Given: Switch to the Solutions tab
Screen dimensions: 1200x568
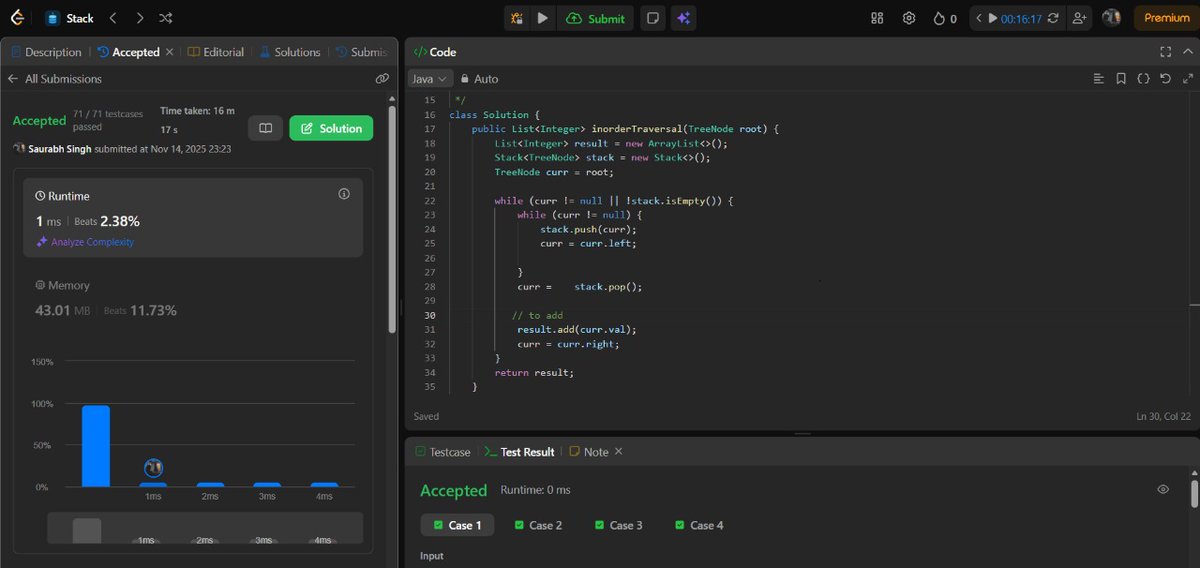Looking at the screenshot, I should click(290, 52).
